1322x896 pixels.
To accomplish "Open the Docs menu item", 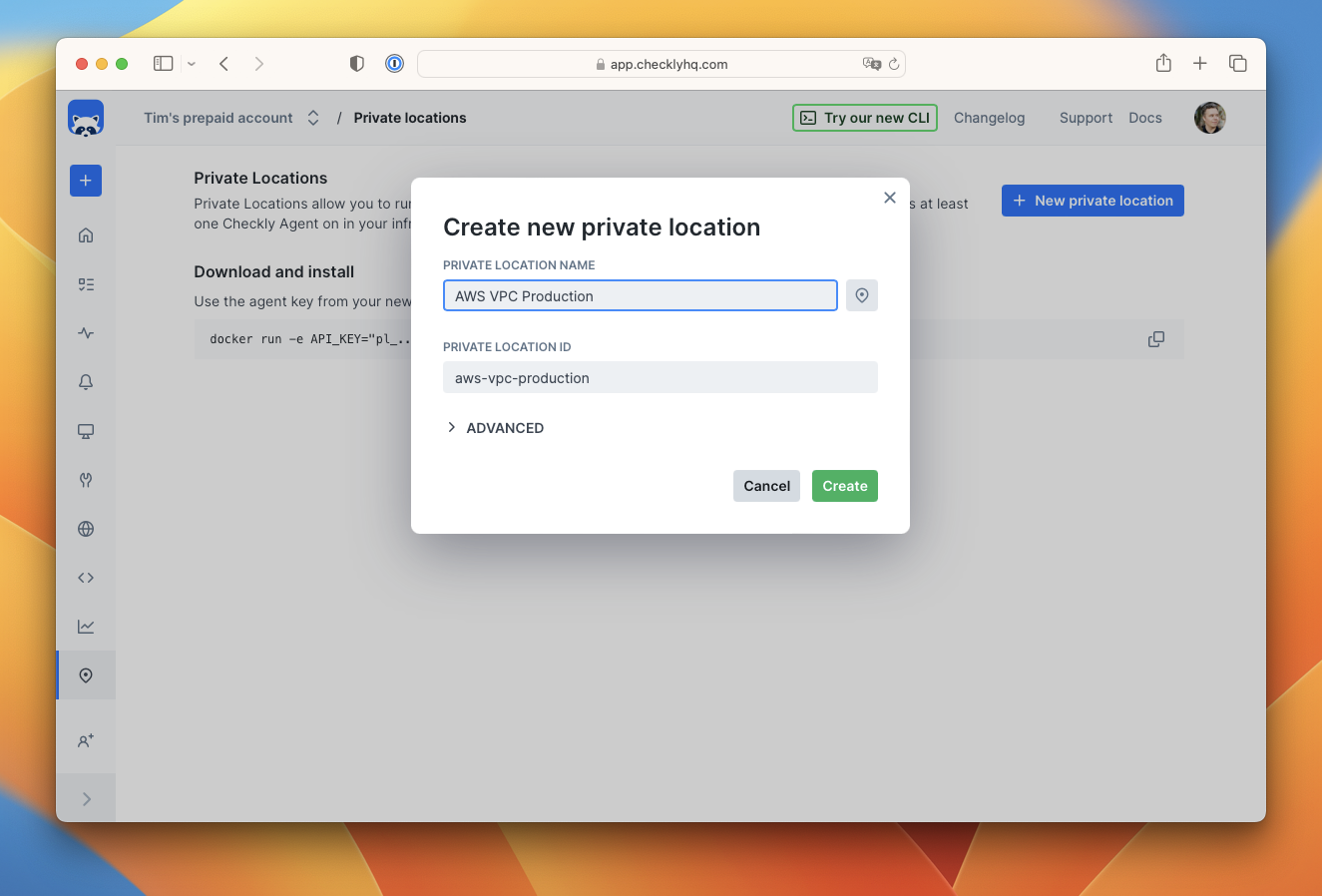I will point(1144,117).
